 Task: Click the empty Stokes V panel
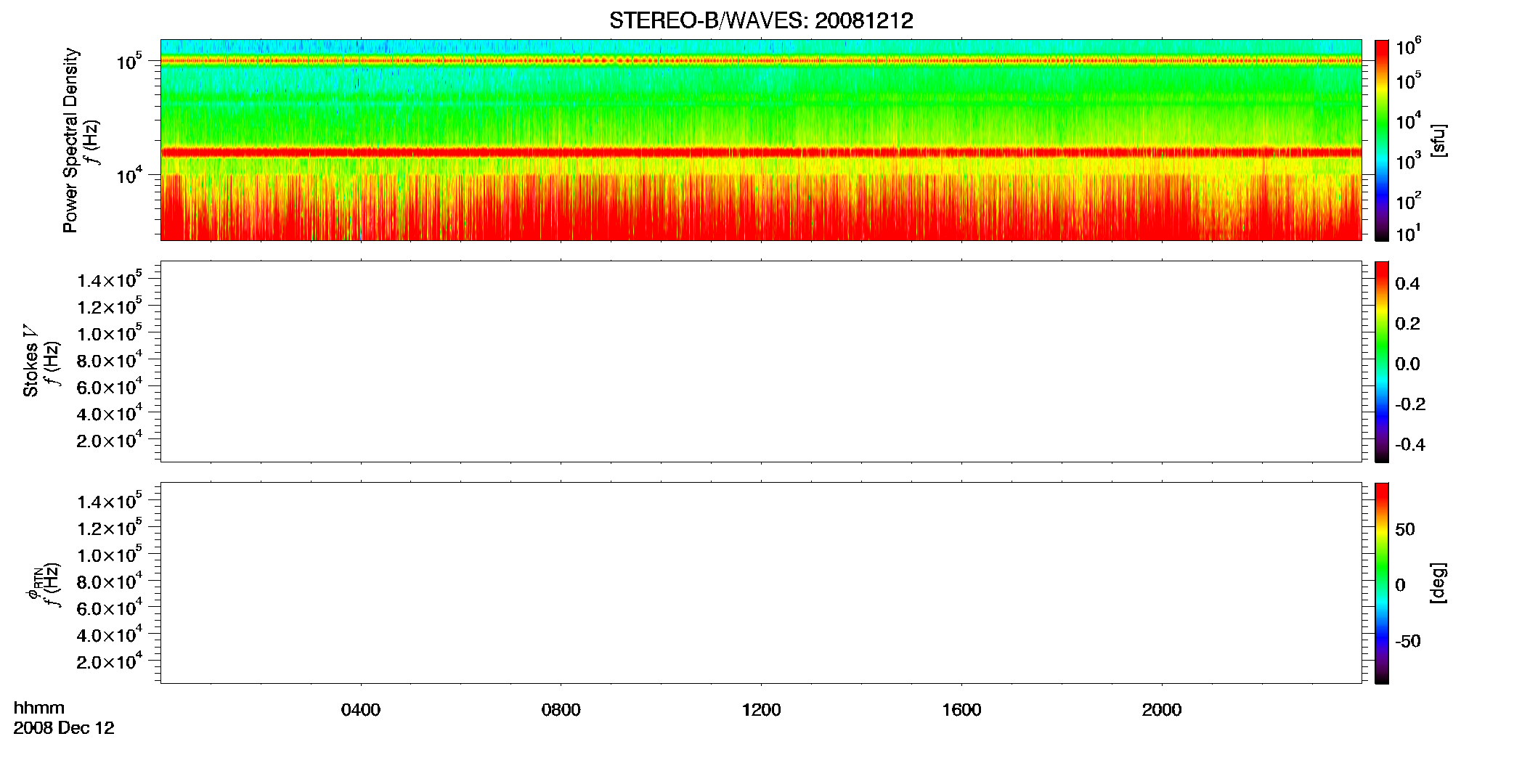click(x=761, y=362)
